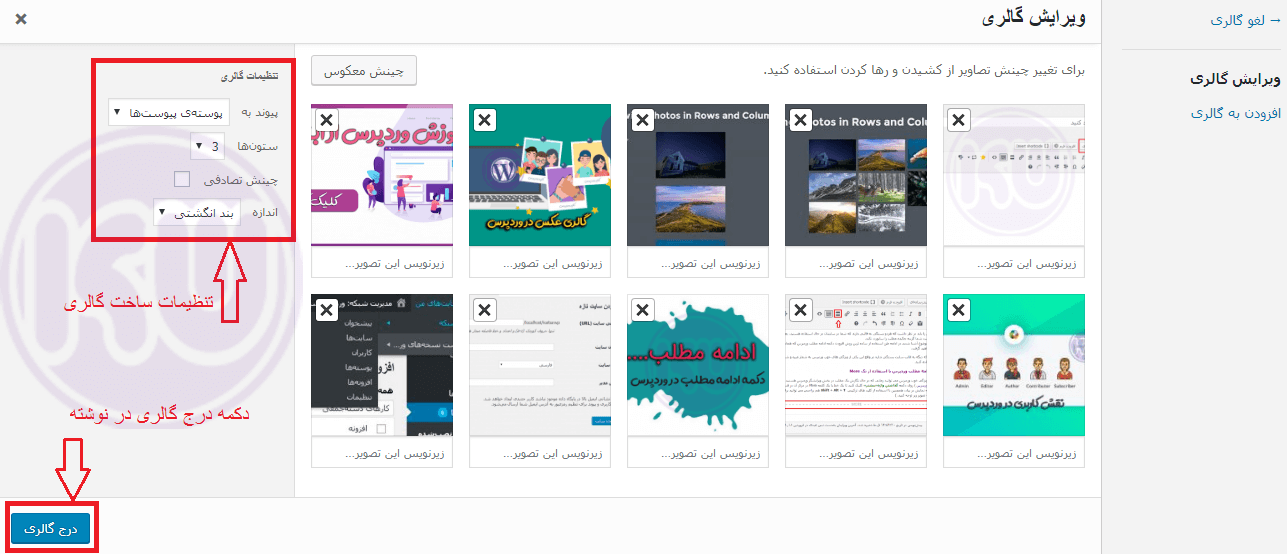Viewport: 1287px width, 554px height.
Task: Select the white editor toolbar screenshot thumbnail
Action: pos(1014,175)
